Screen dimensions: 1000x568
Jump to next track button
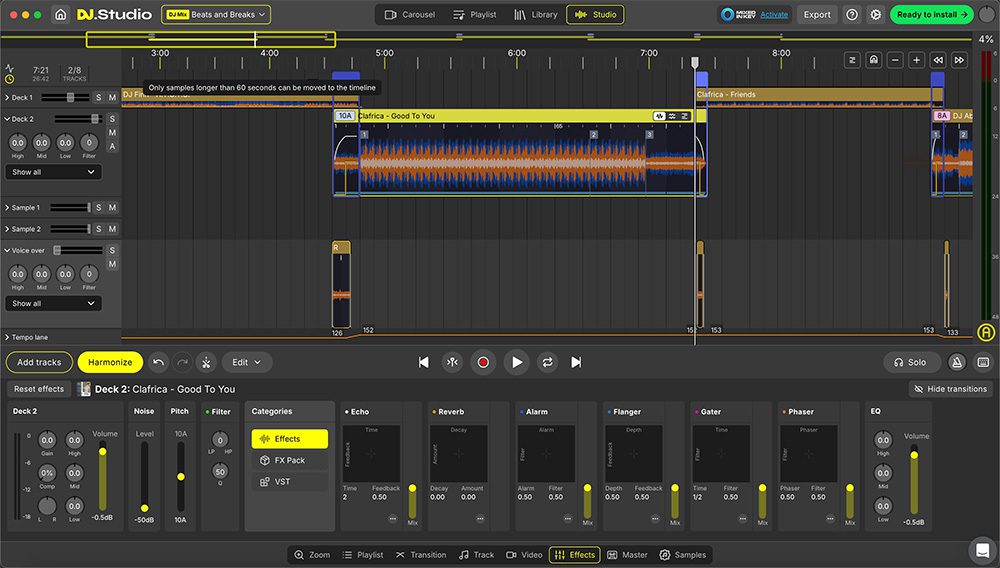576,362
